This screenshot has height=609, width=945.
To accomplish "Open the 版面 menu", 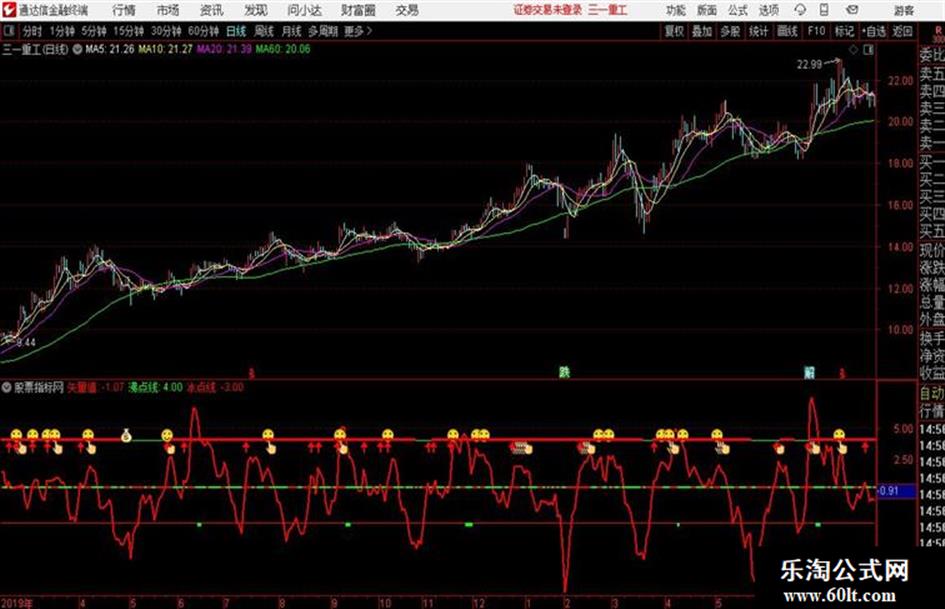I will (707, 10).
